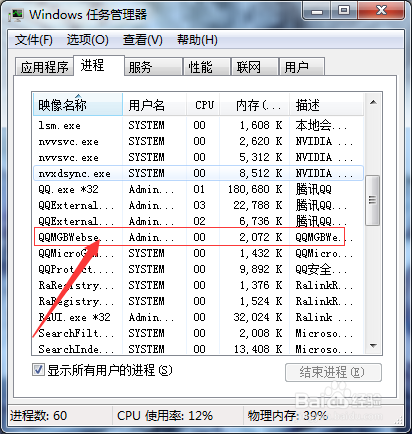The width and height of the screenshot is (412, 434).
Task: Show the 用户 tab
Action: pyautogui.click(x=302, y=67)
